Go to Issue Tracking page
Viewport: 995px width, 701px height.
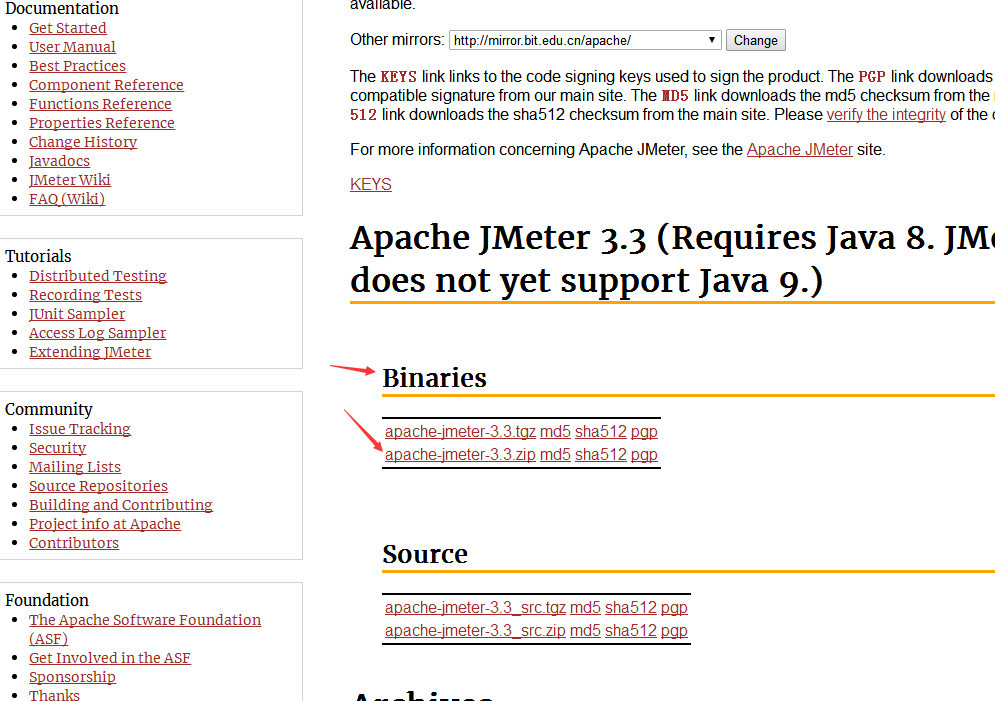click(x=80, y=429)
